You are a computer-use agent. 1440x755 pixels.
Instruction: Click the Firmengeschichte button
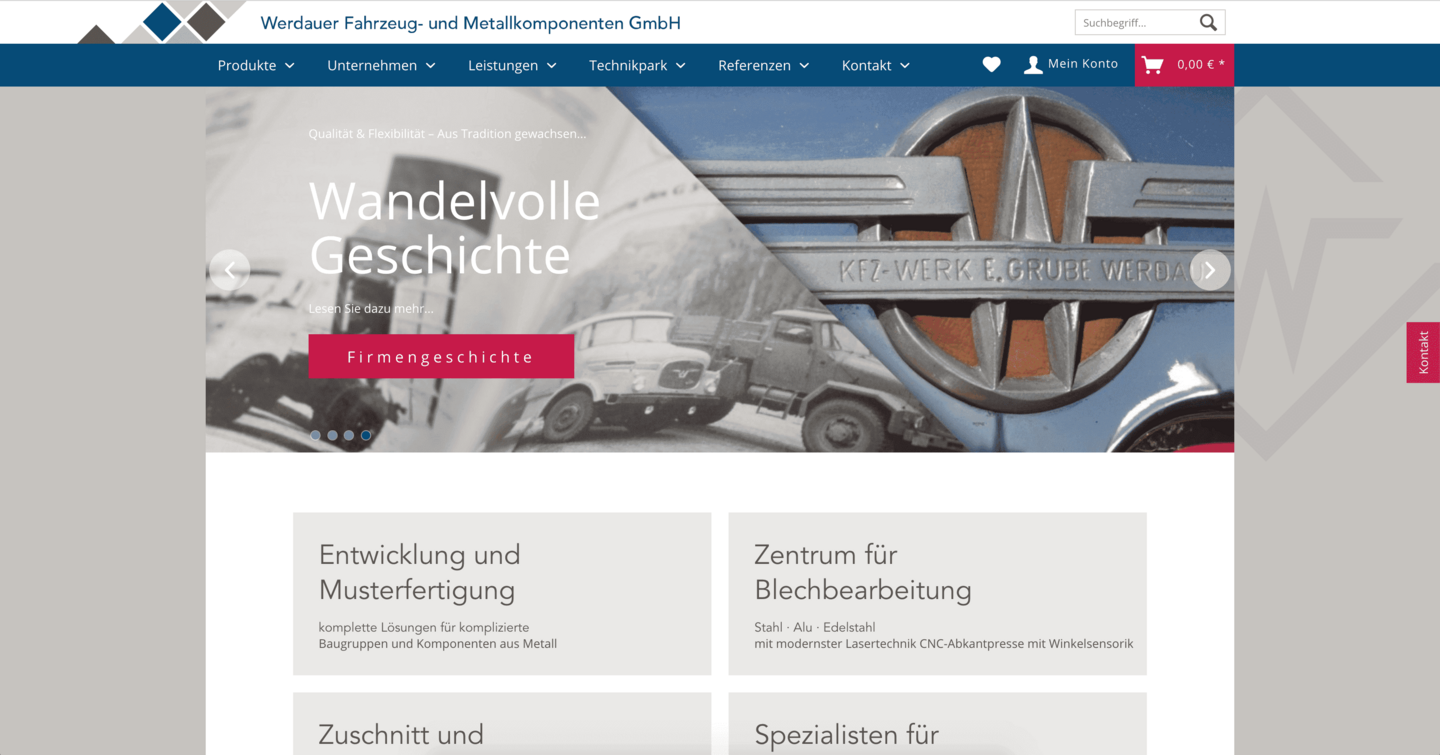click(x=441, y=357)
